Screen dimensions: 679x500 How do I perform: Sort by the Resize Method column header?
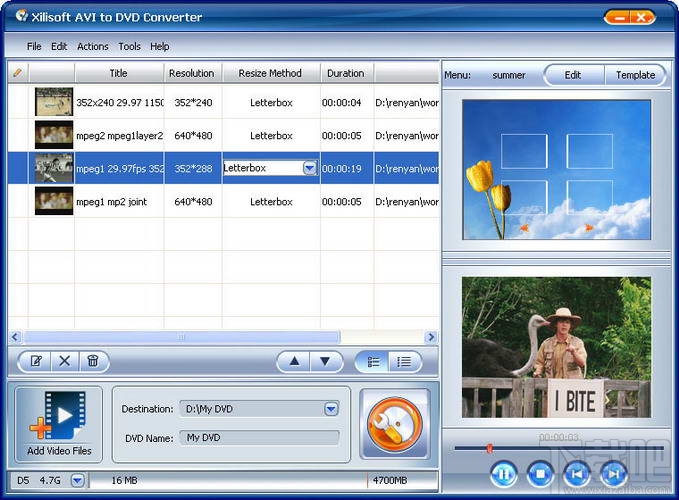click(x=270, y=73)
